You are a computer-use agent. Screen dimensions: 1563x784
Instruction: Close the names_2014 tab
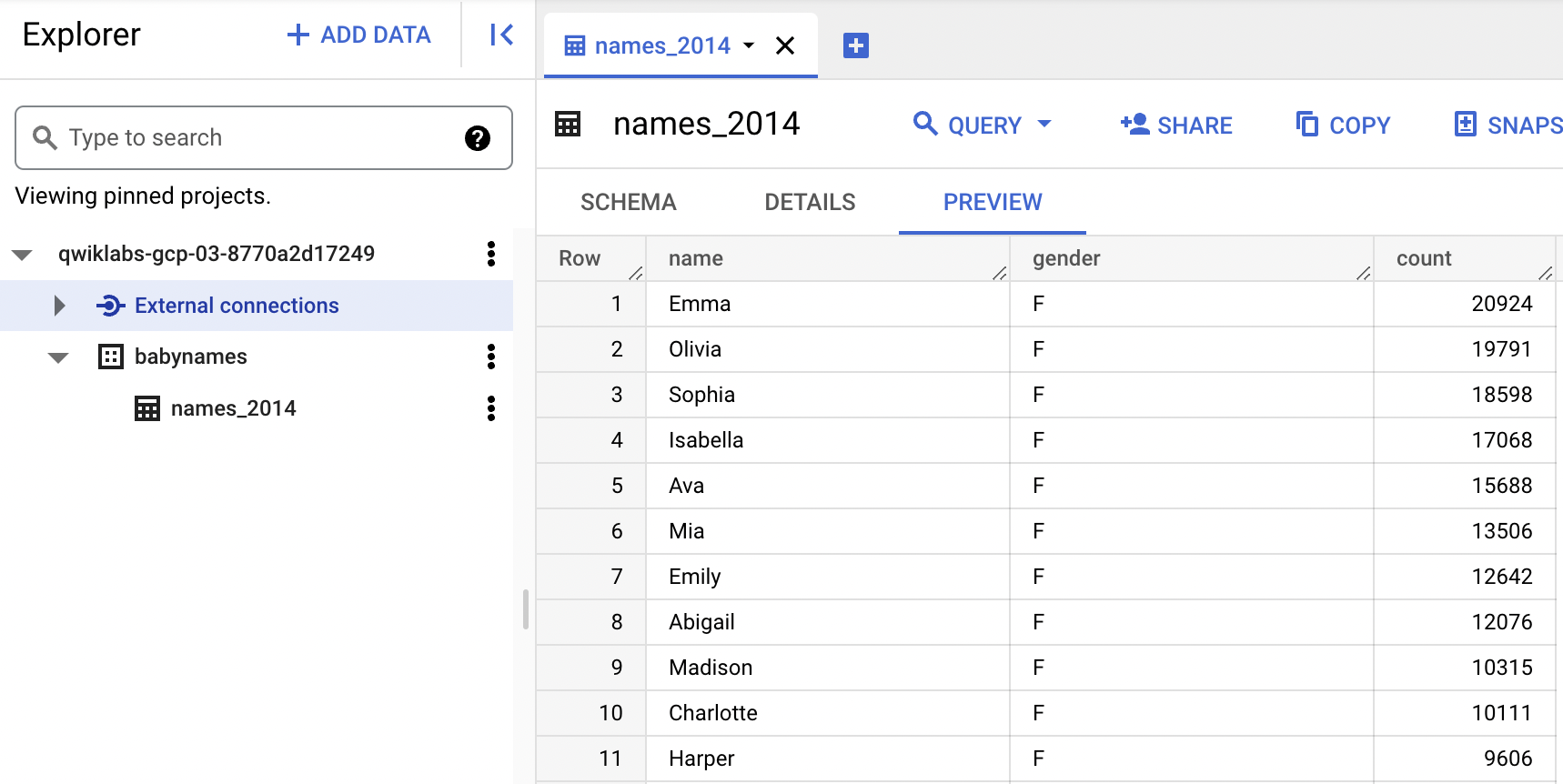tap(785, 45)
